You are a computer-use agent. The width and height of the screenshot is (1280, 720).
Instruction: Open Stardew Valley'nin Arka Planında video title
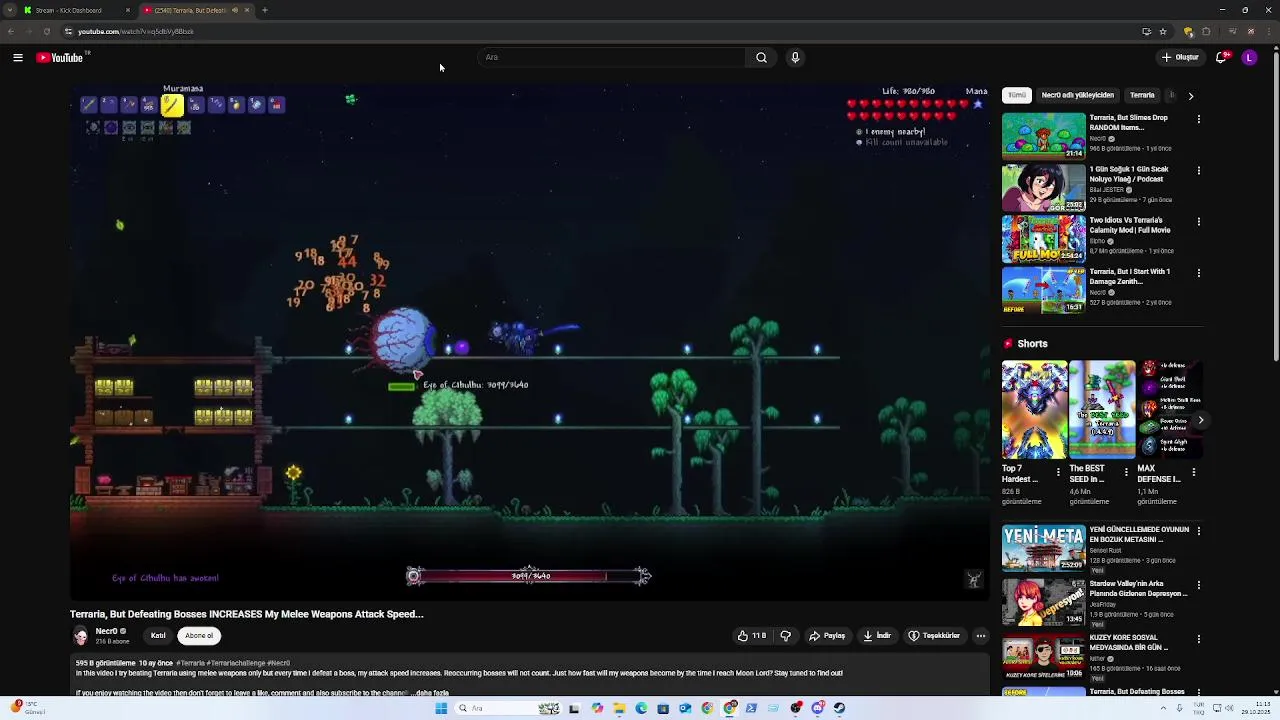[1139, 588]
